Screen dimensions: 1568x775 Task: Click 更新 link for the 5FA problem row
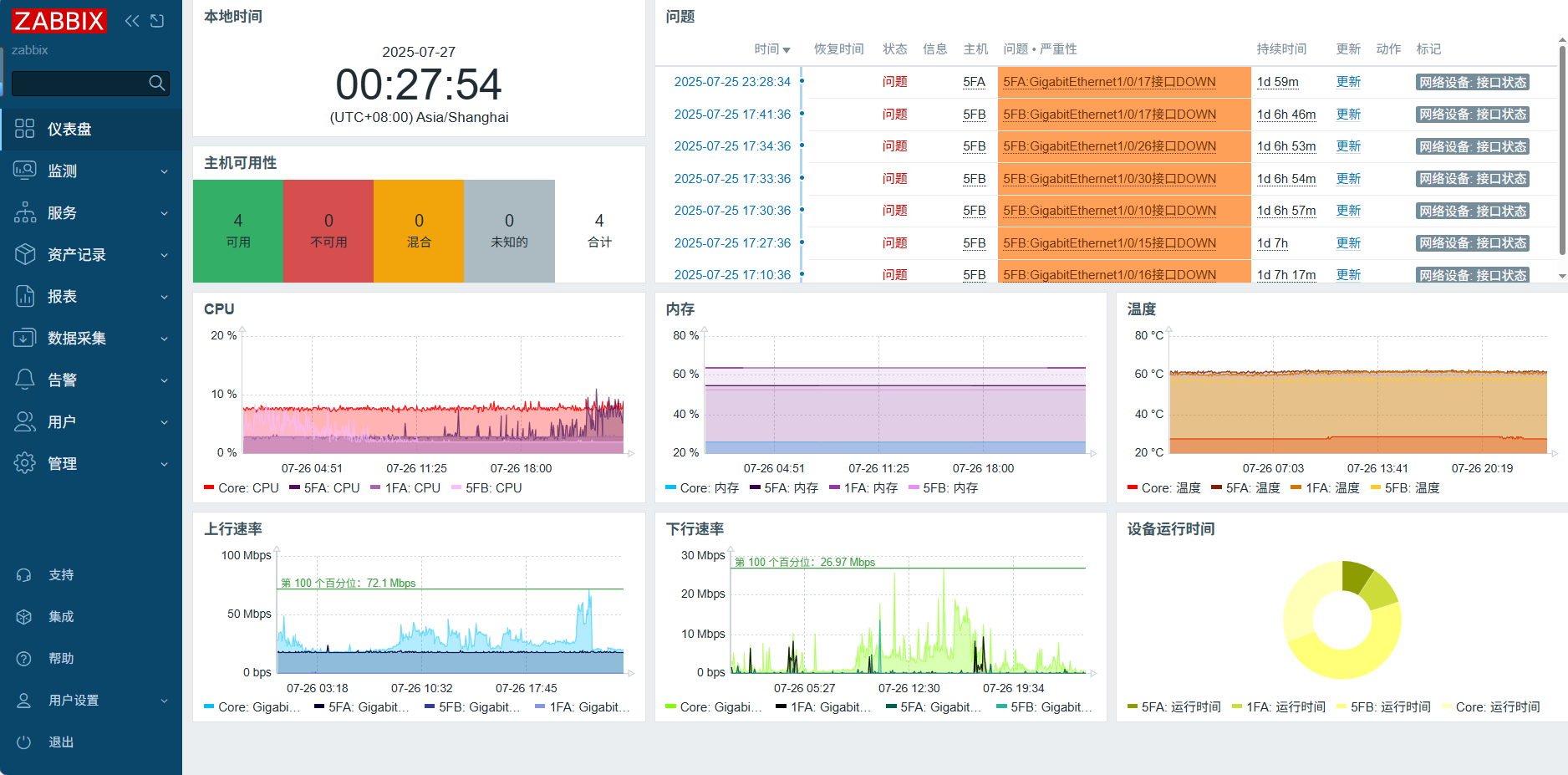pos(1347,82)
